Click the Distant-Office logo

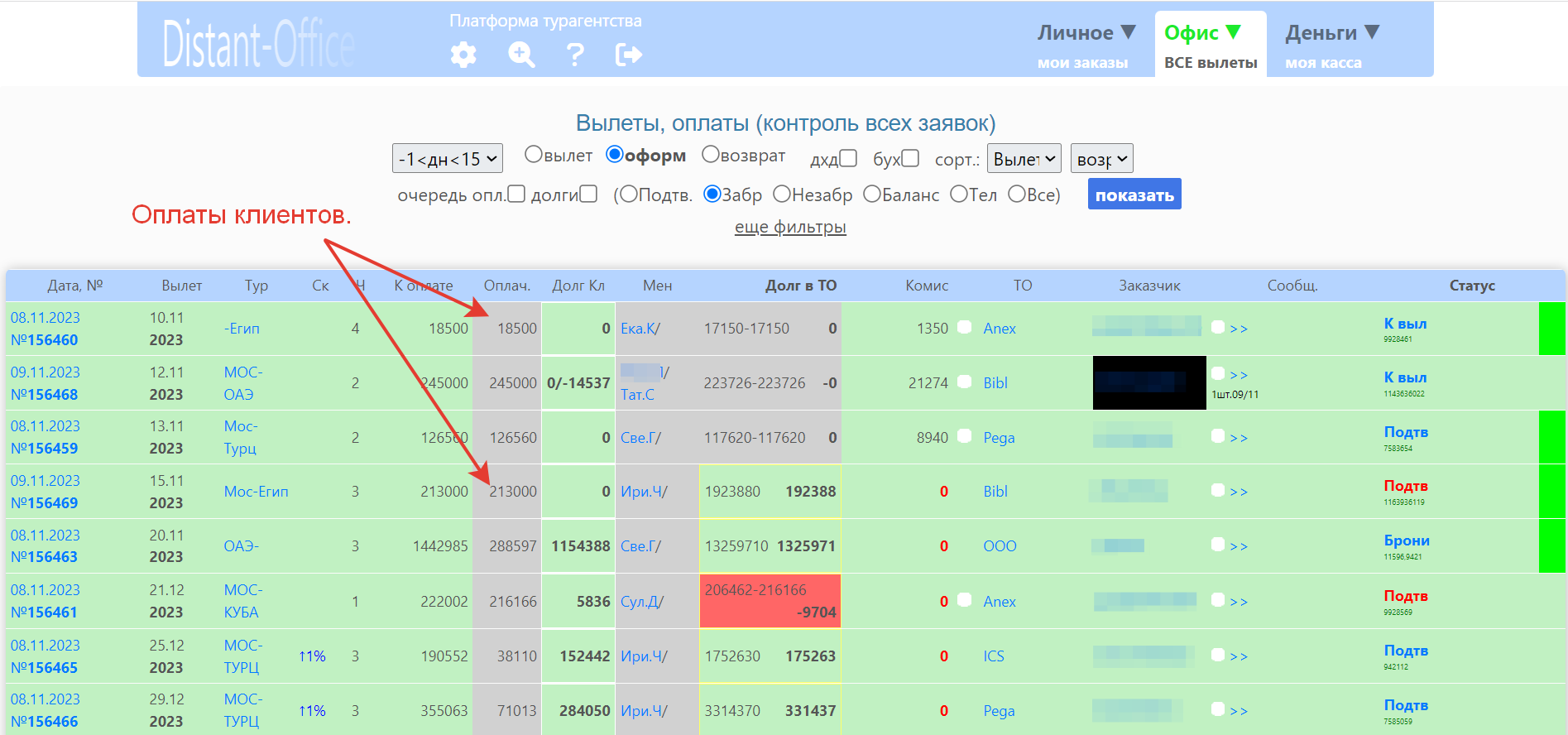click(x=258, y=44)
